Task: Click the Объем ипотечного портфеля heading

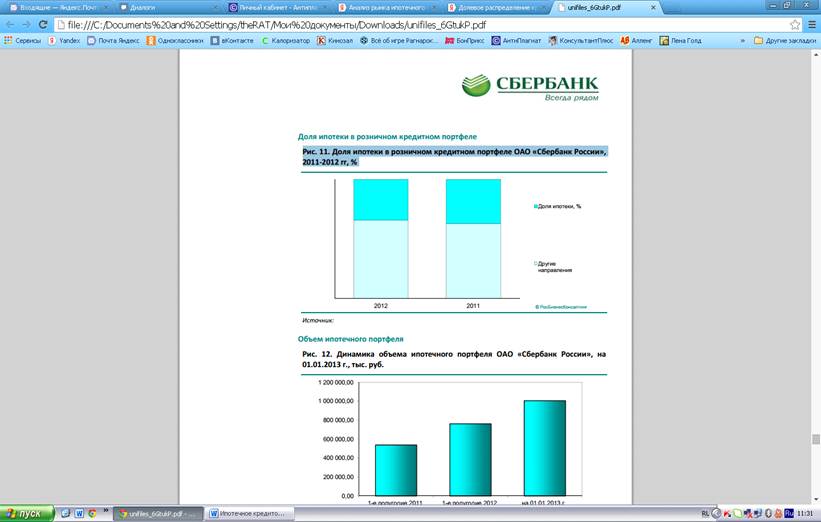Action: (350, 339)
